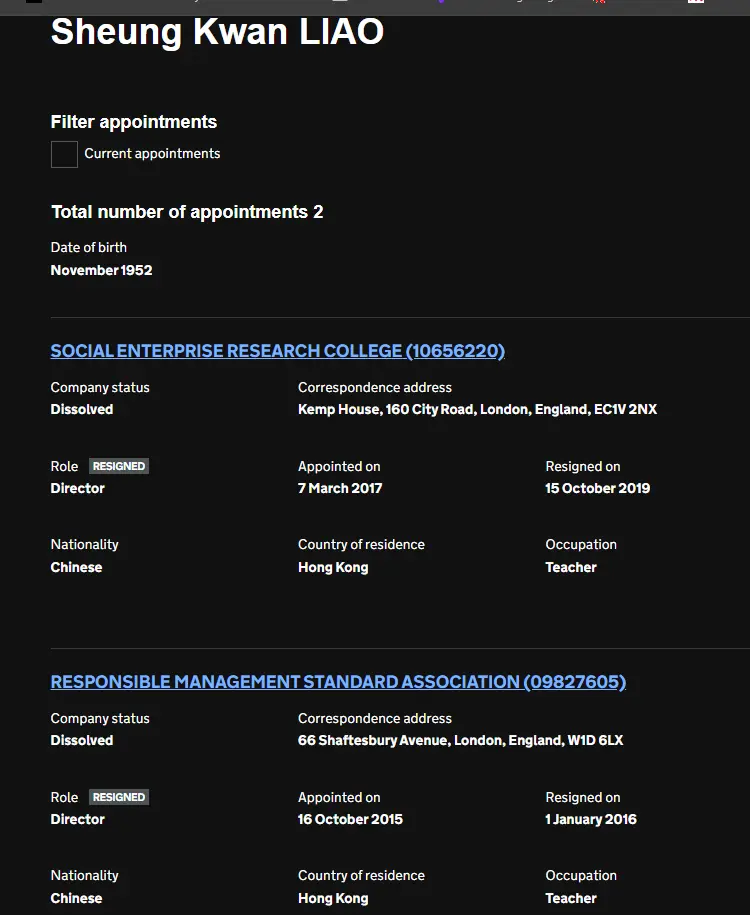This screenshot has height=915, width=750.
Task: Open Responsible Management Standard Association link
Action: click(x=339, y=682)
